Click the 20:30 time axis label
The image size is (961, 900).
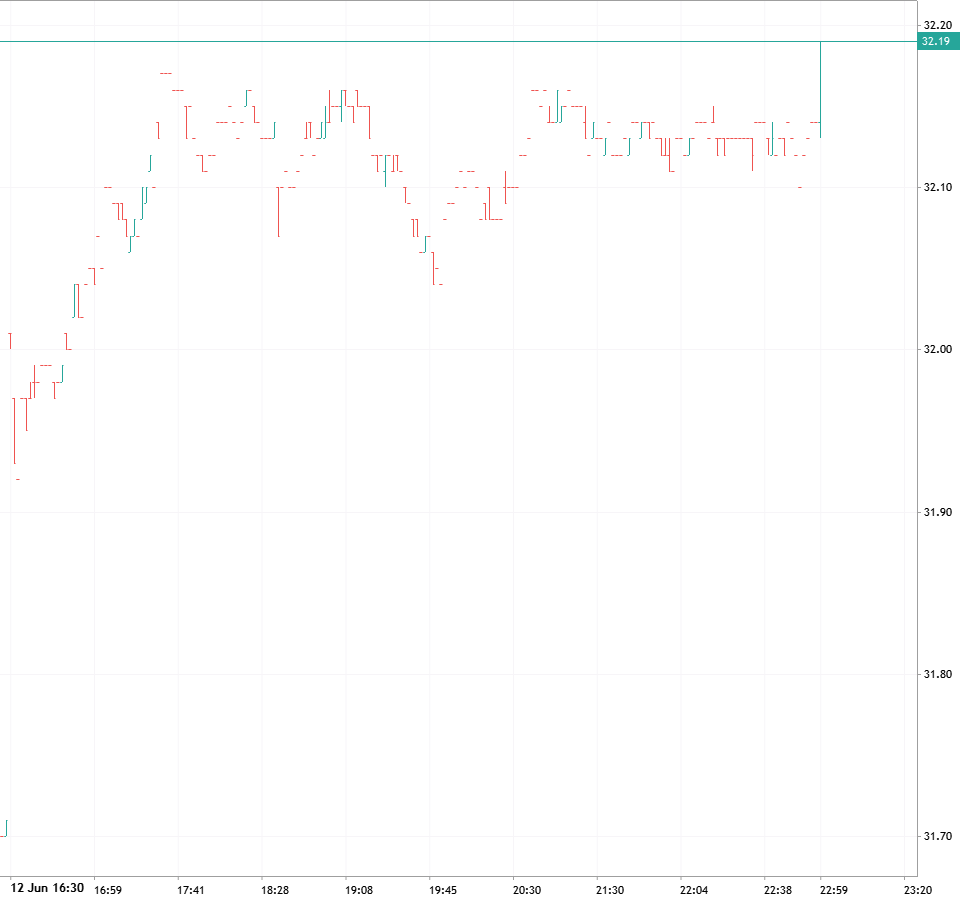click(x=526, y=890)
